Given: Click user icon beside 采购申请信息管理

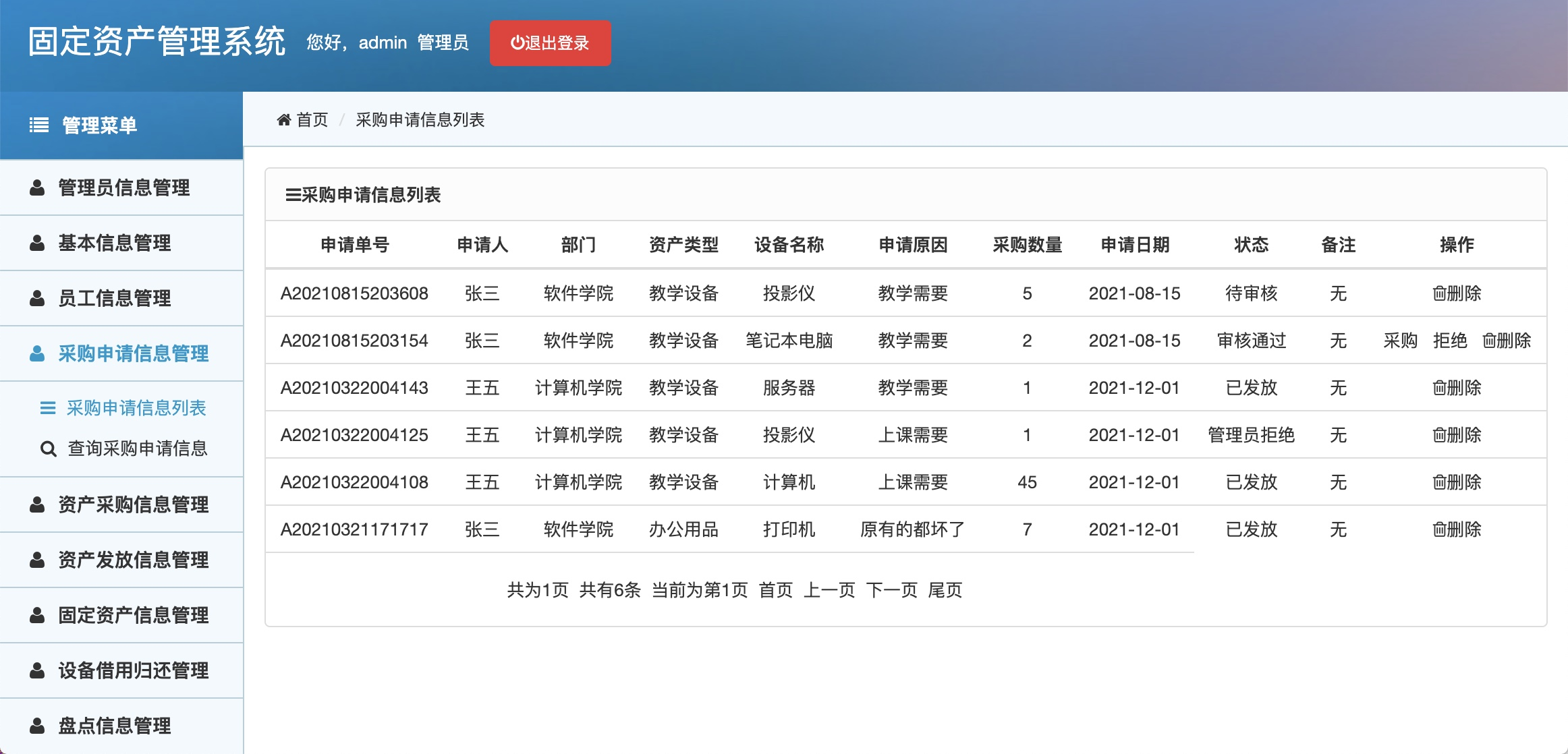Looking at the screenshot, I should (x=37, y=354).
